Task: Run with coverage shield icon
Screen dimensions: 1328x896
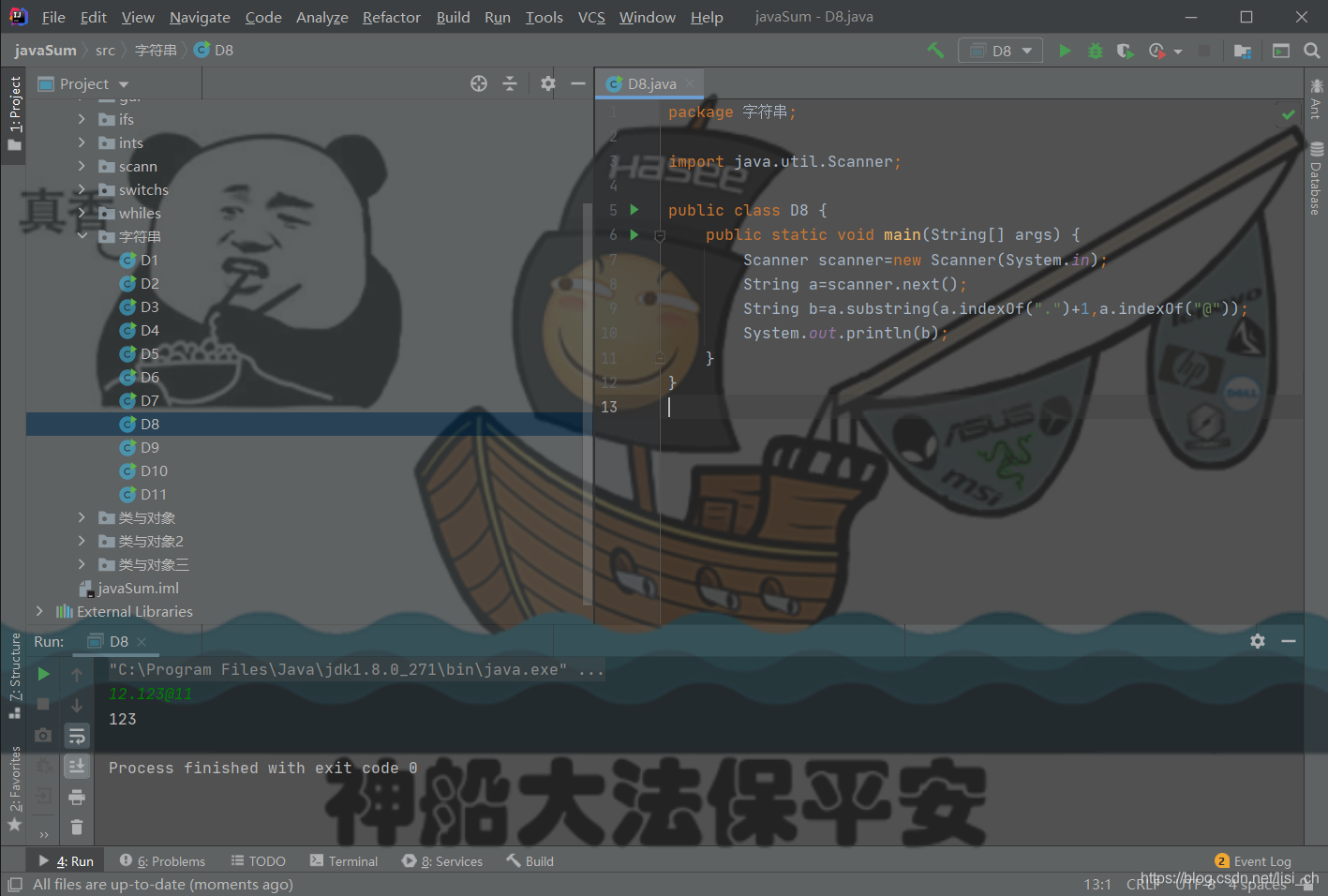Action: 1125,51
